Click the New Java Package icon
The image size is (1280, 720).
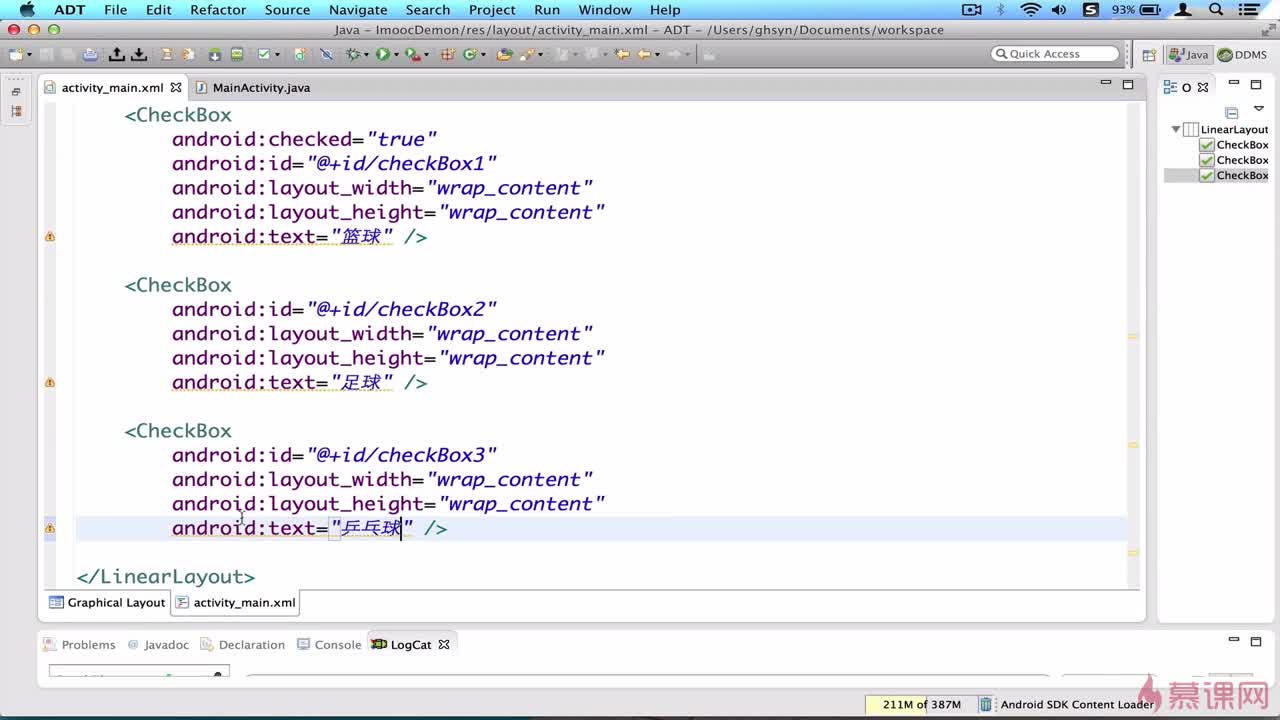coord(447,54)
